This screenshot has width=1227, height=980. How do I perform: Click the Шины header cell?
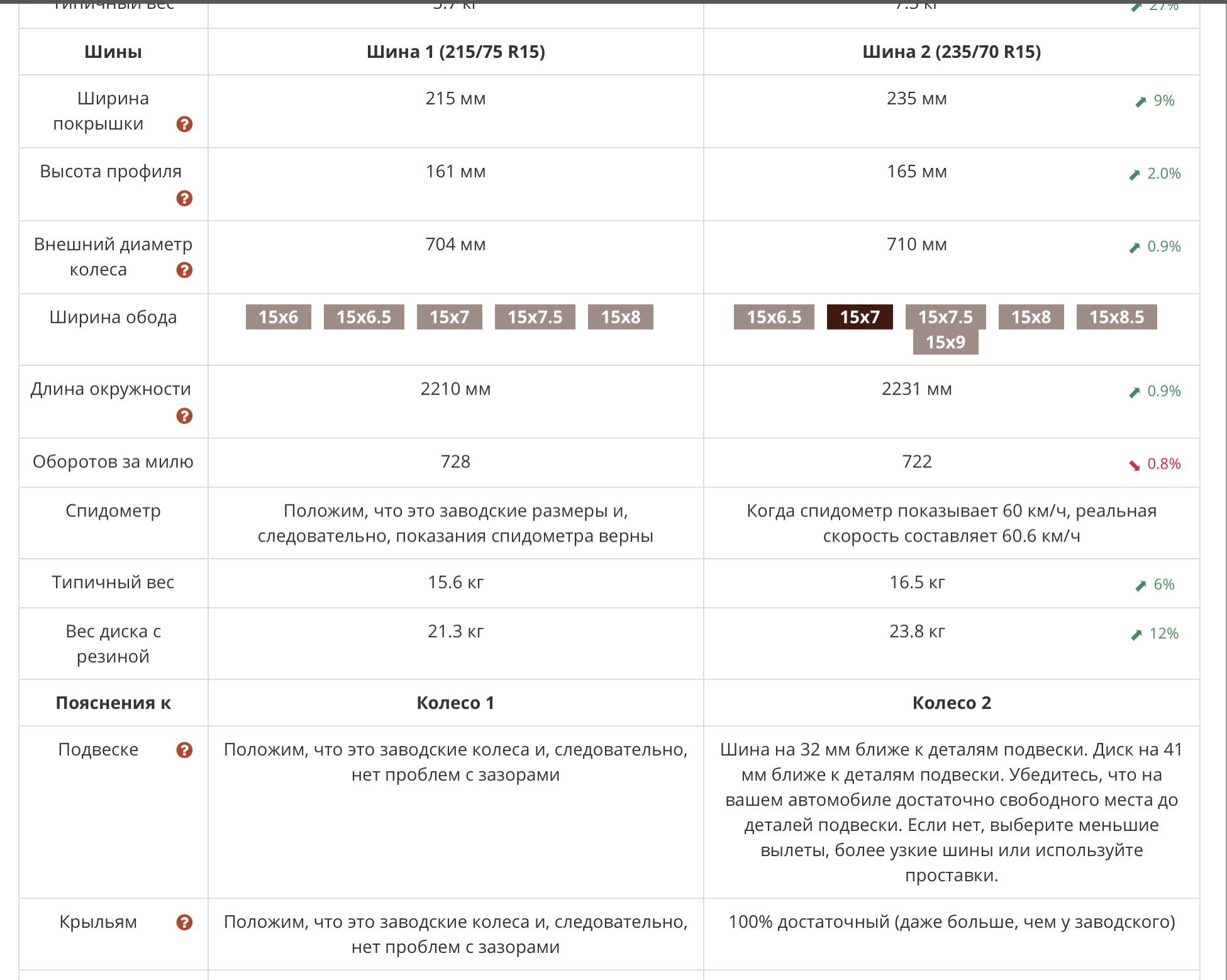(x=113, y=52)
